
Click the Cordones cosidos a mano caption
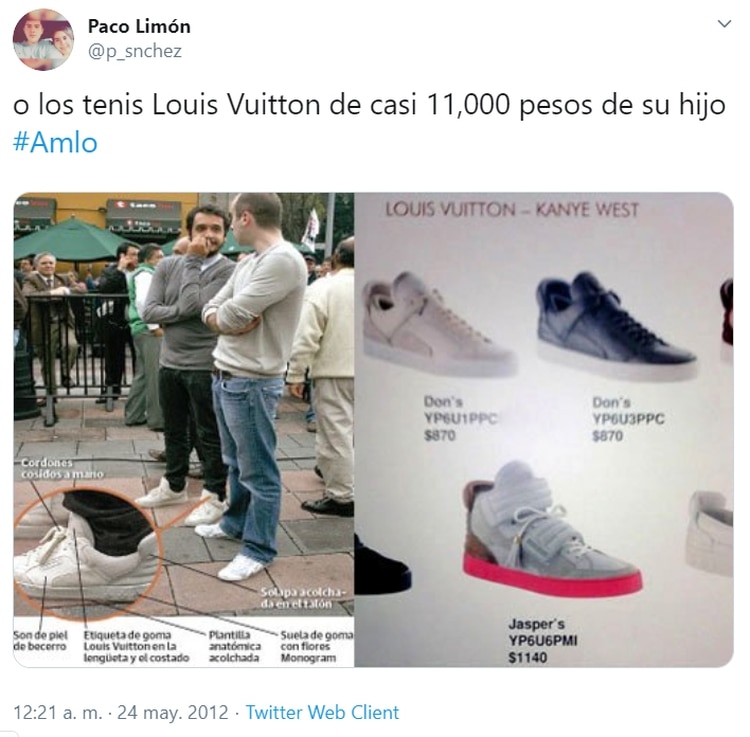pos(62,468)
